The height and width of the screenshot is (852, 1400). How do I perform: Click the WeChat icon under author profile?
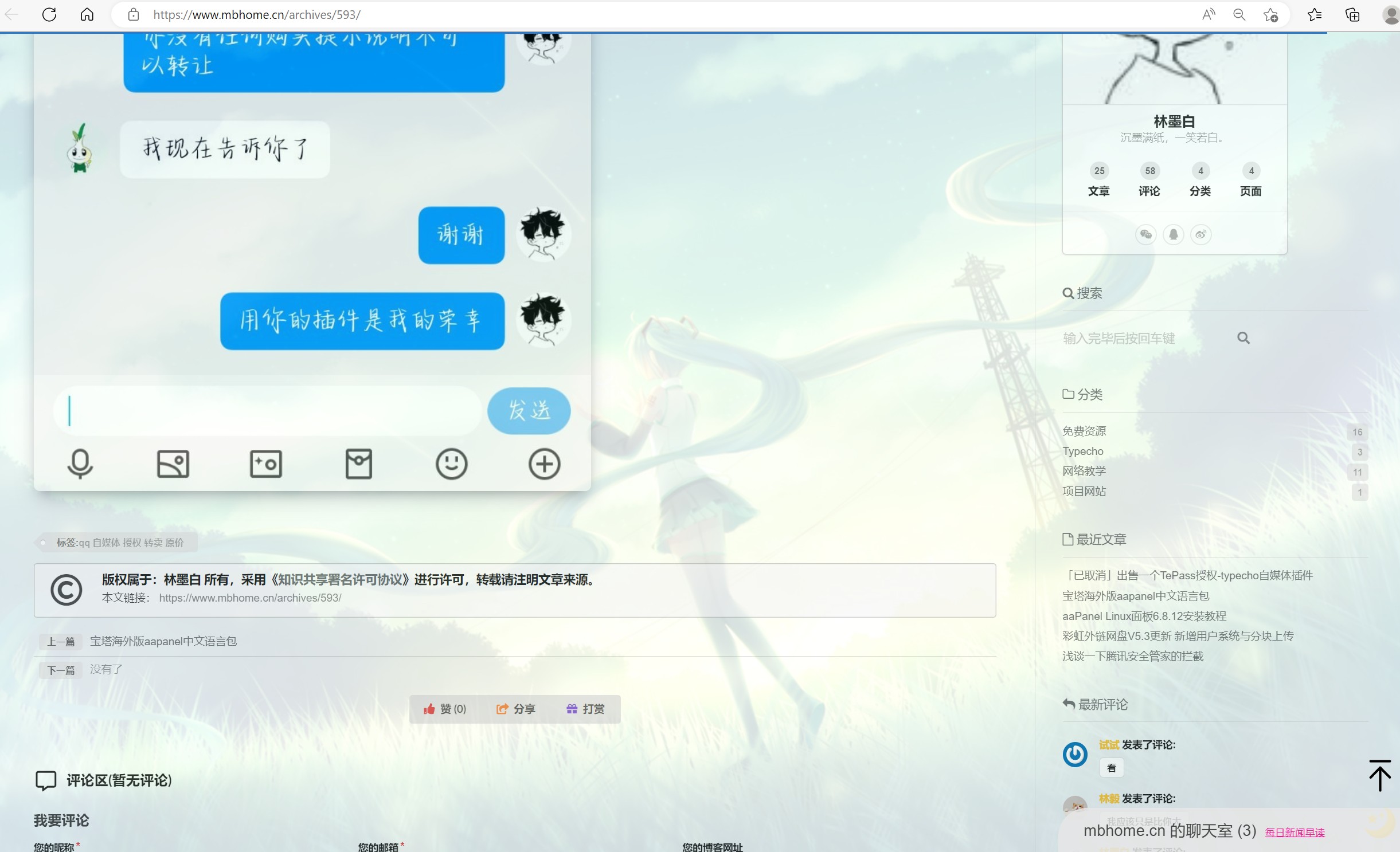pos(1145,234)
